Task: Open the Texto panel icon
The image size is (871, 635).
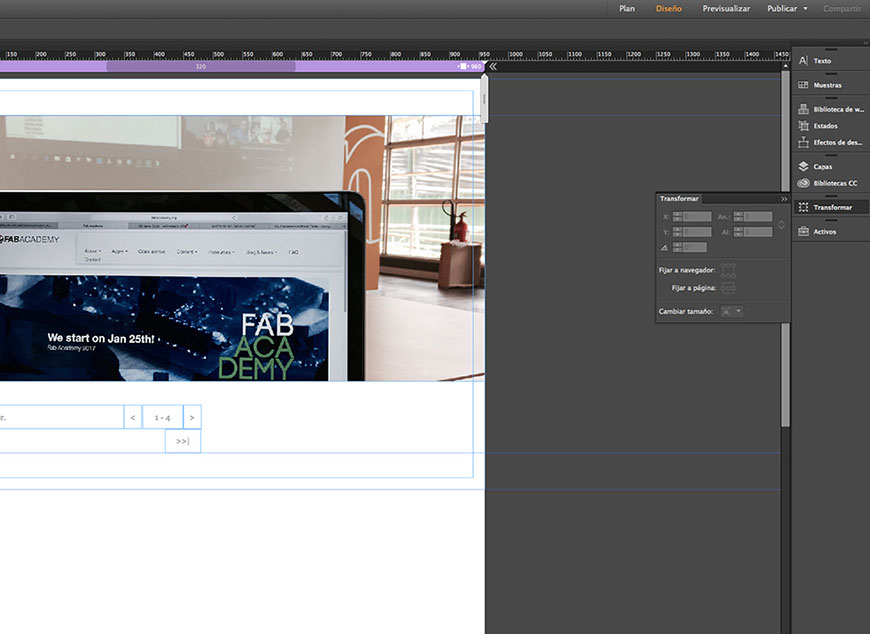Action: pyautogui.click(x=803, y=61)
